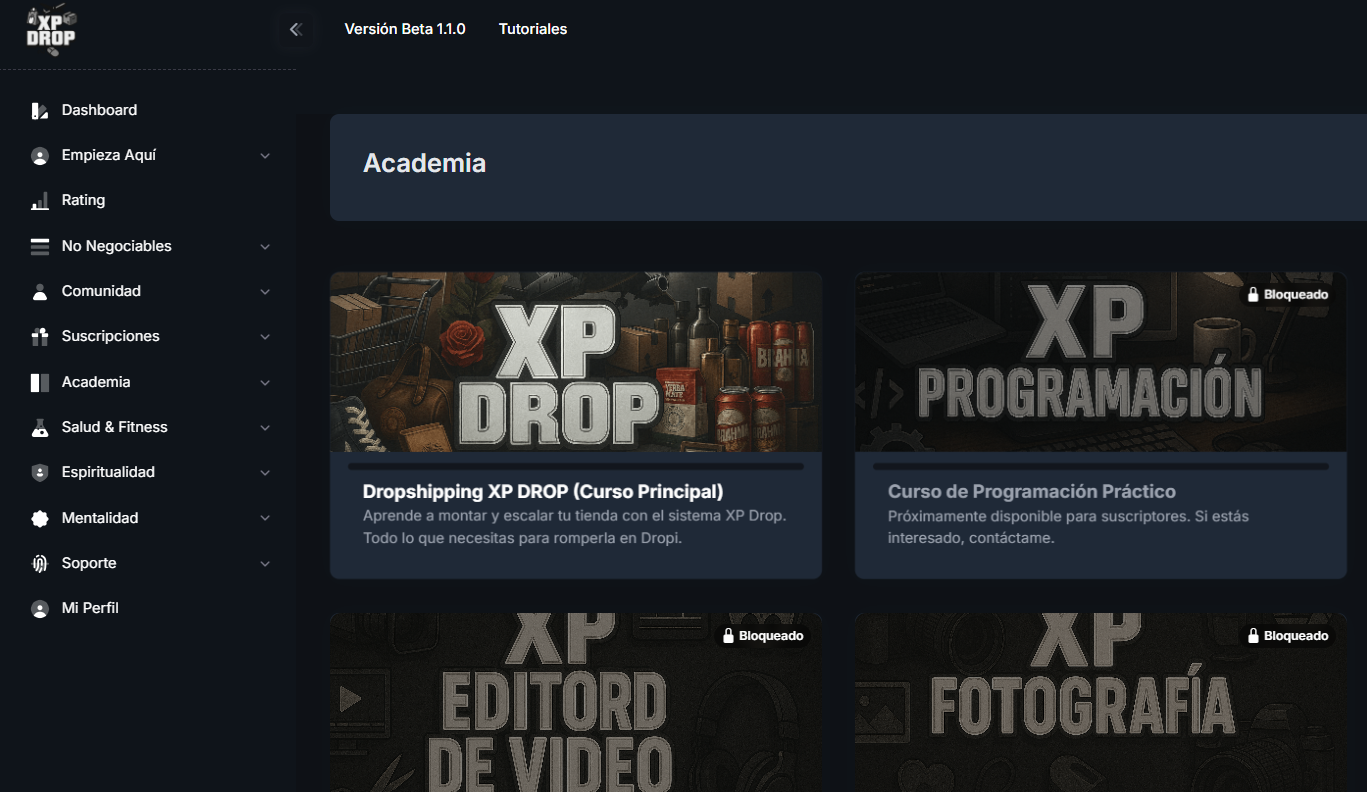Click the Soporte fingerprint icon
The width and height of the screenshot is (1367, 792).
point(40,564)
